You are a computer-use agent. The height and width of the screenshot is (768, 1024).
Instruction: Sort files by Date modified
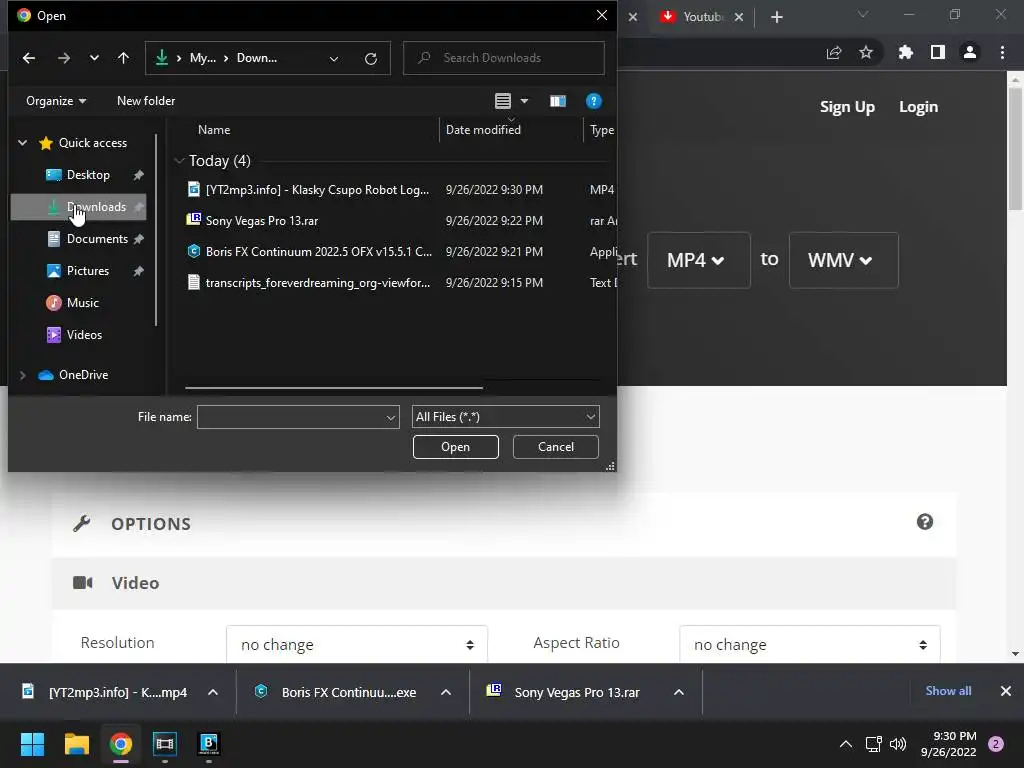pyautogui.click(x=483, y=129)
